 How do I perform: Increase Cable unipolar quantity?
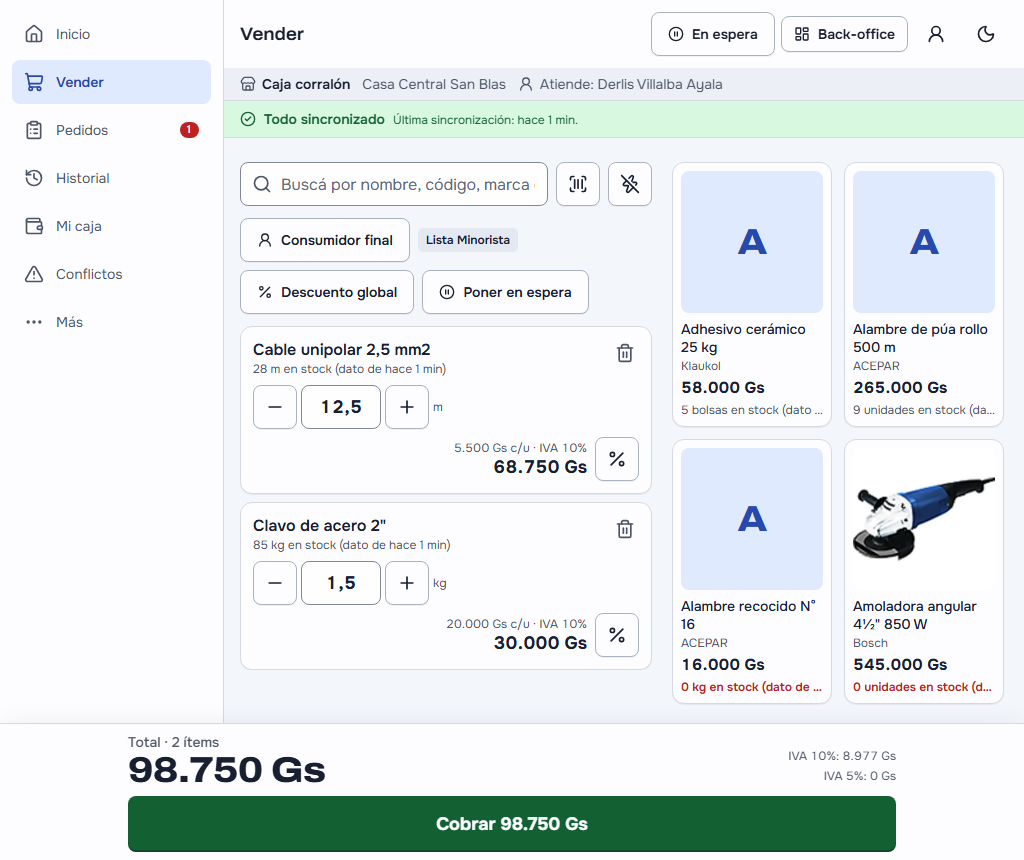[407, 407]
